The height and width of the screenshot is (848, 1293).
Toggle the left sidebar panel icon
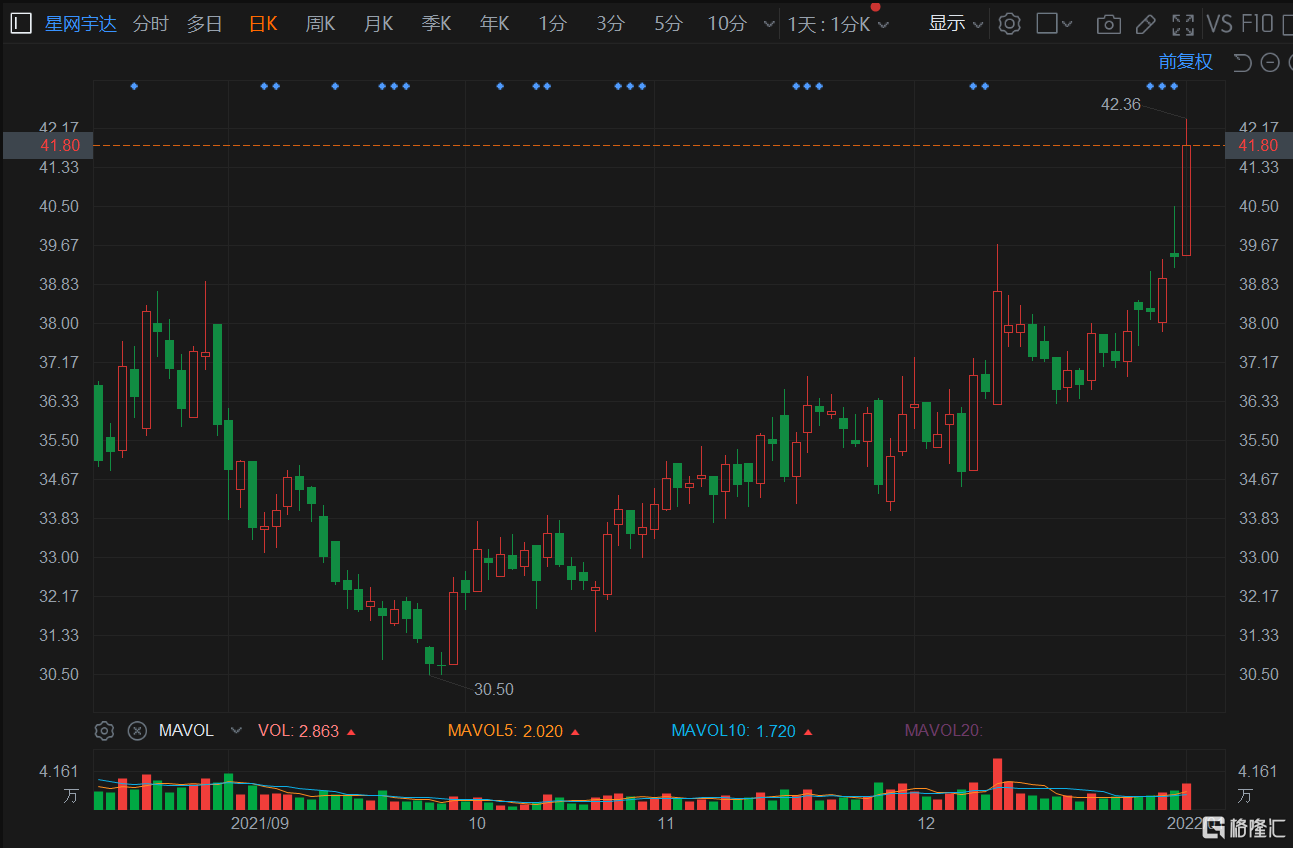click(21, 24)
